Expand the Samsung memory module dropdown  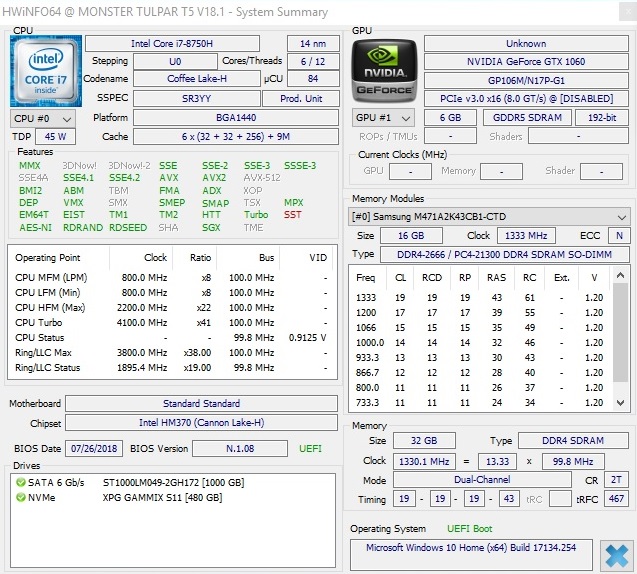489,217
